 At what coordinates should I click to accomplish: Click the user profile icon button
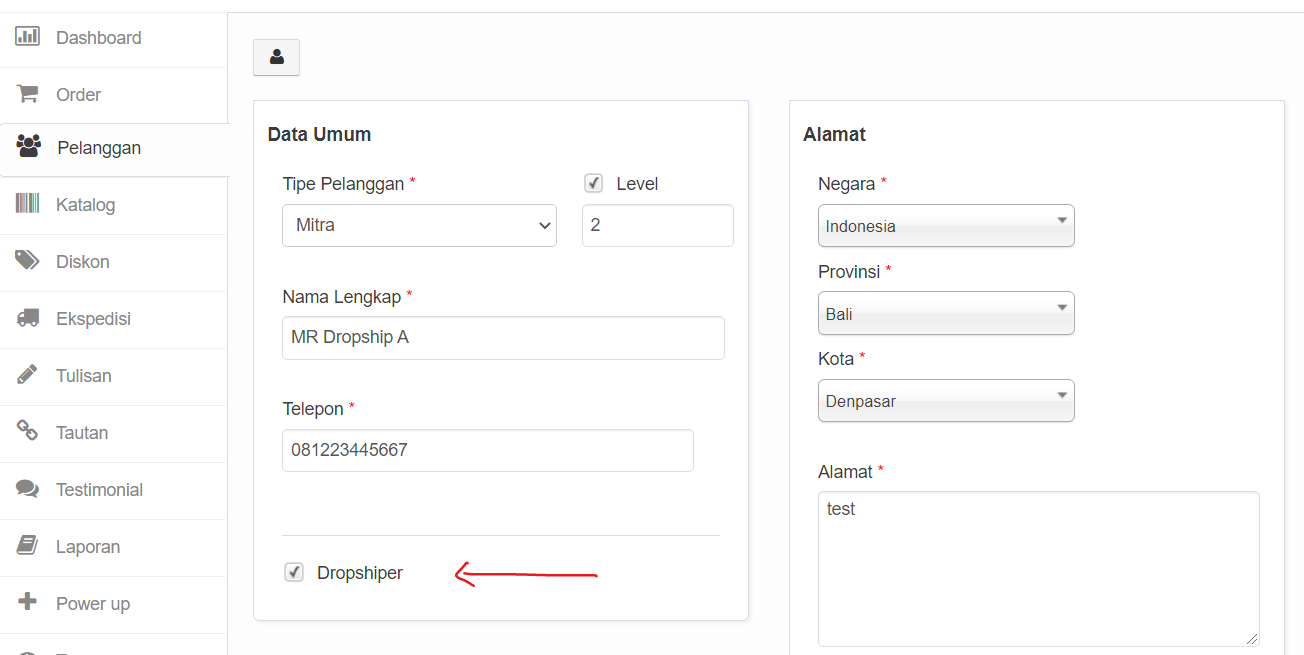coord(276,57)
